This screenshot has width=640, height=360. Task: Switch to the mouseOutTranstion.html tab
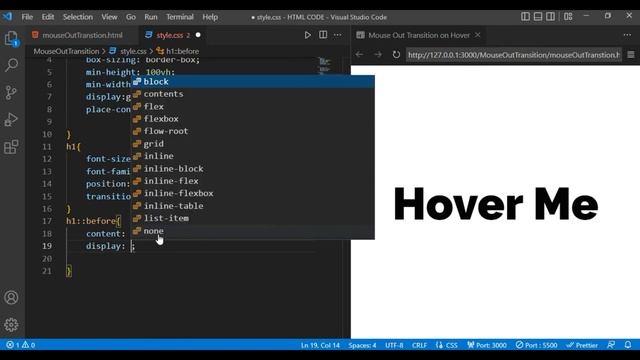(x=82, y=35)
